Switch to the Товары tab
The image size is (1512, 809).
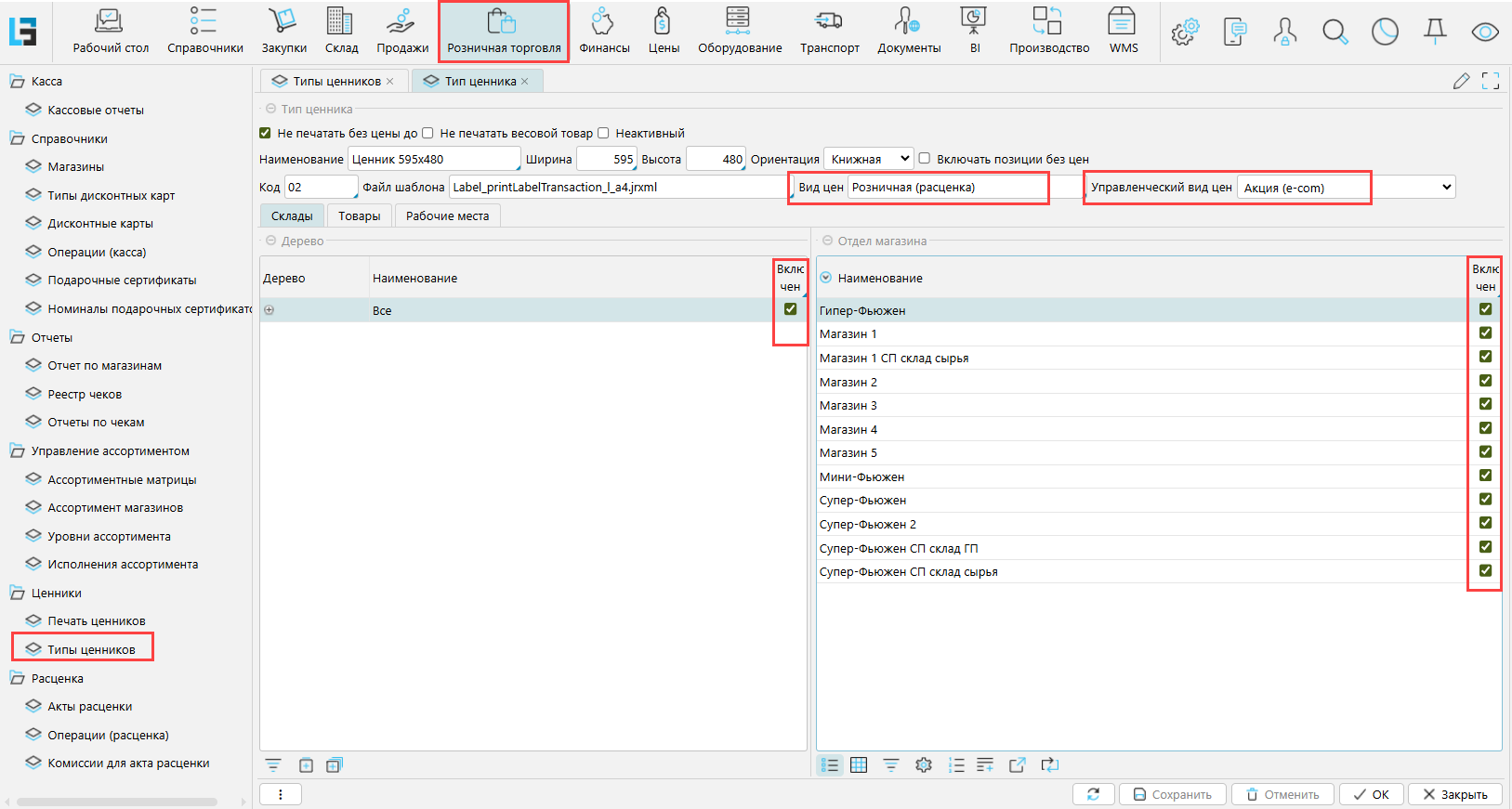359,215
